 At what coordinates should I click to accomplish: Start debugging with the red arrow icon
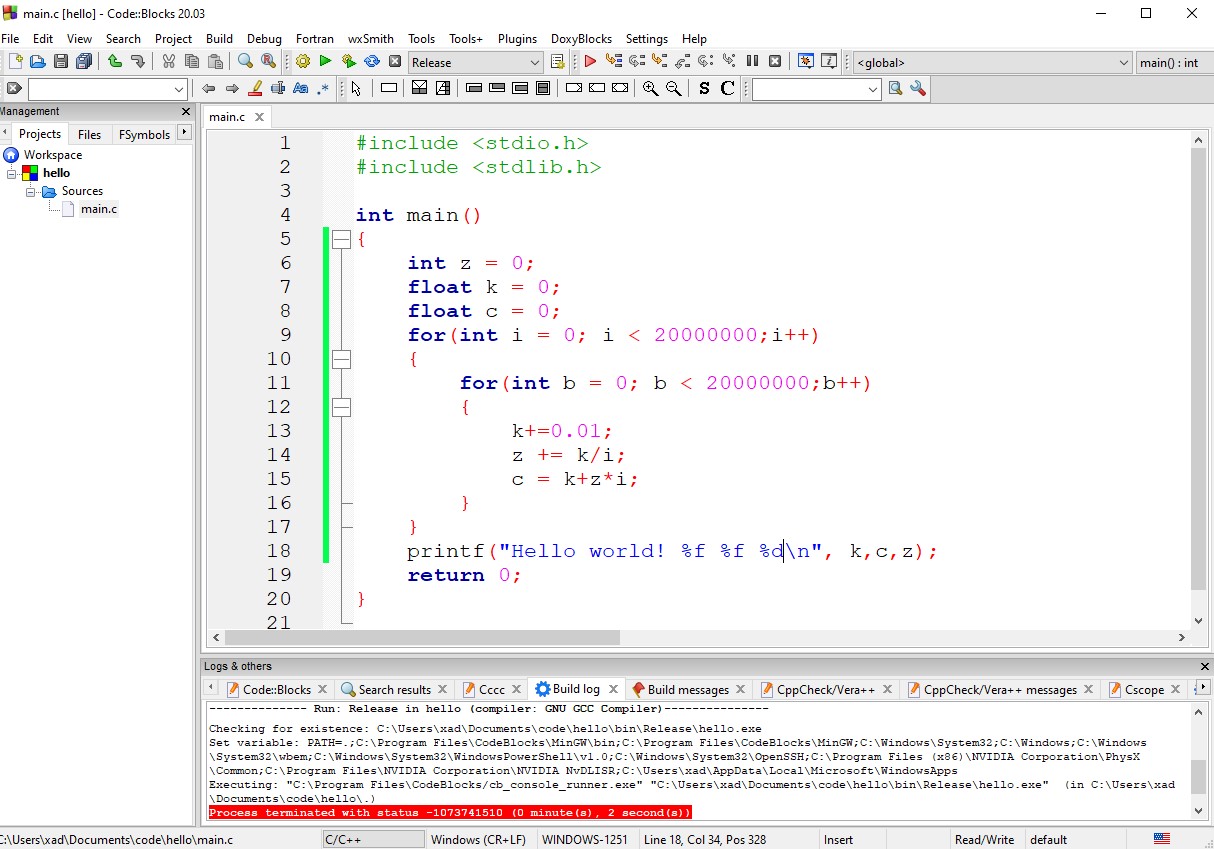point(590,62)
